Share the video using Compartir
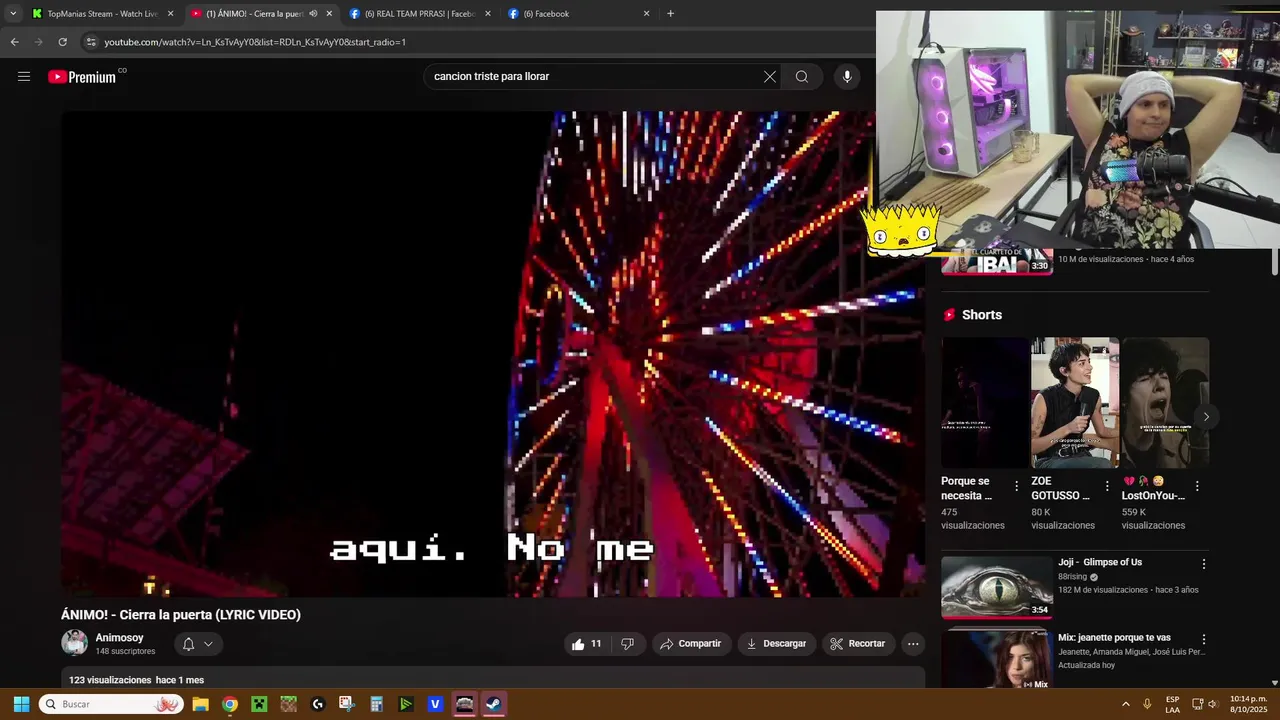Image resolution: width=1280 pixels, height=720 pixels. click(690, 644)
